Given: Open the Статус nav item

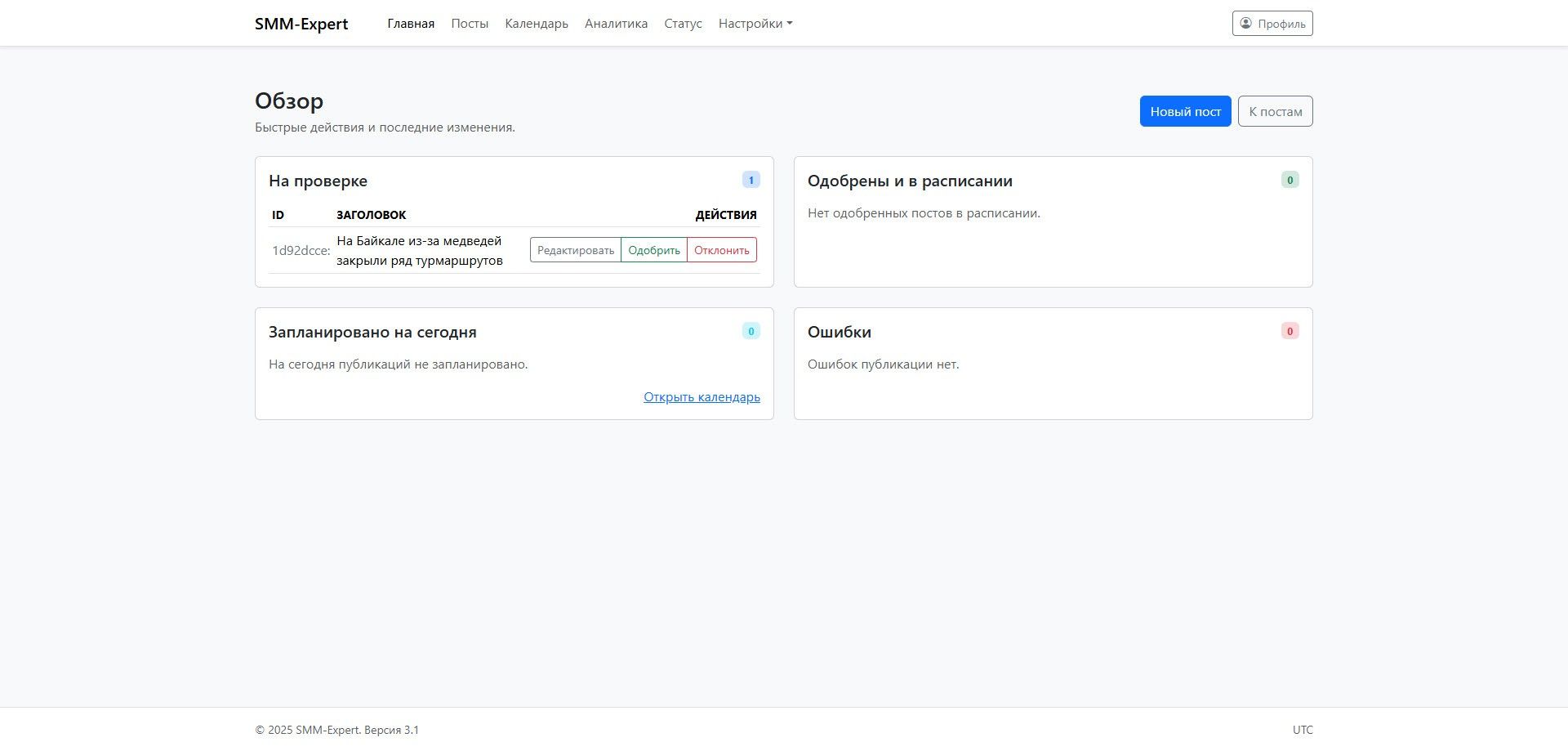Looking at the screenshot, I should [683, 24].
